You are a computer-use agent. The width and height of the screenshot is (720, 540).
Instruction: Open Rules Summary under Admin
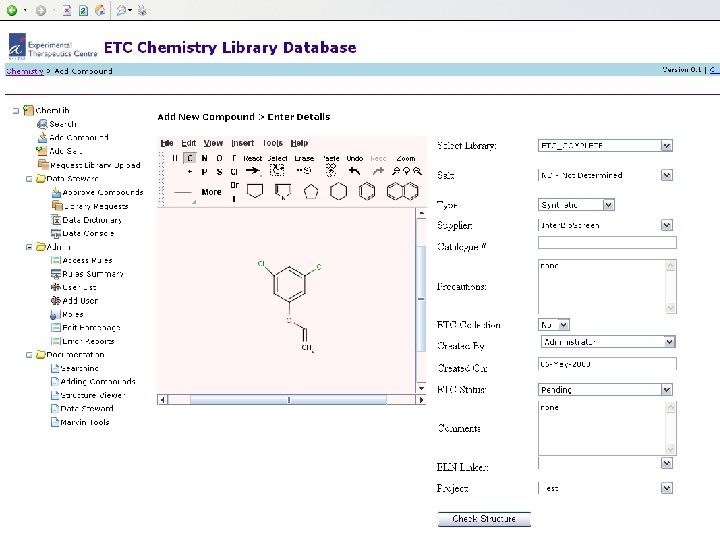tap(93, 274)
